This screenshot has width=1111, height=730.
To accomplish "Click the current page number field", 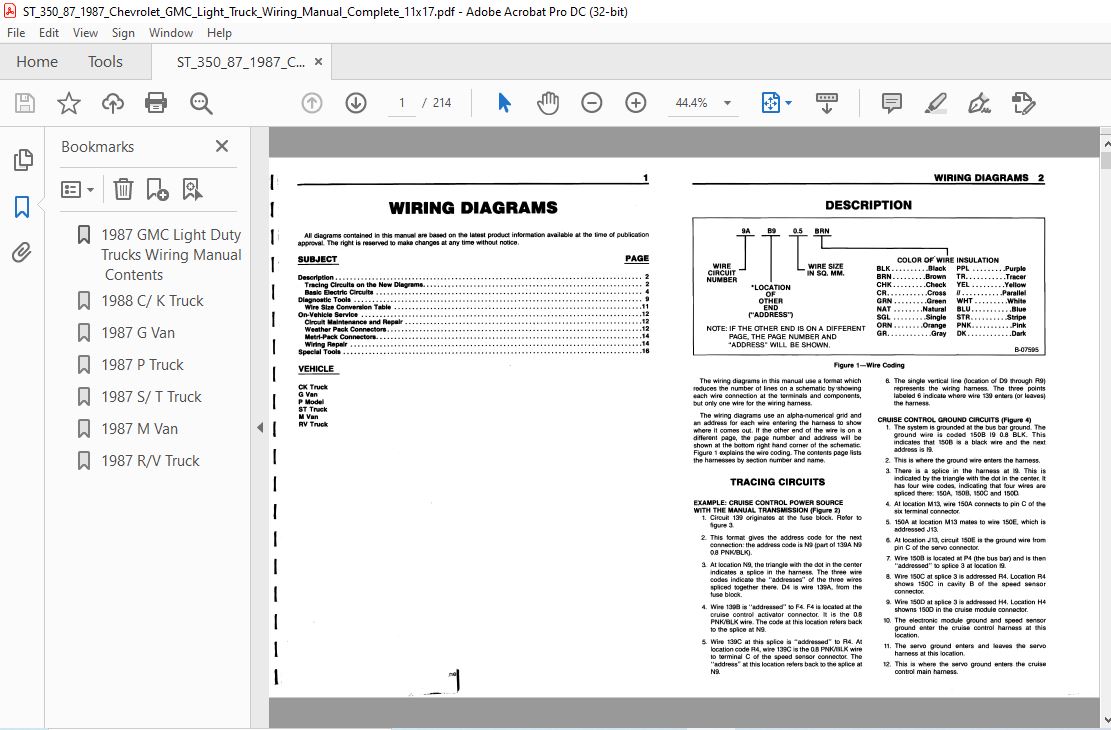I will click(402, 103).
